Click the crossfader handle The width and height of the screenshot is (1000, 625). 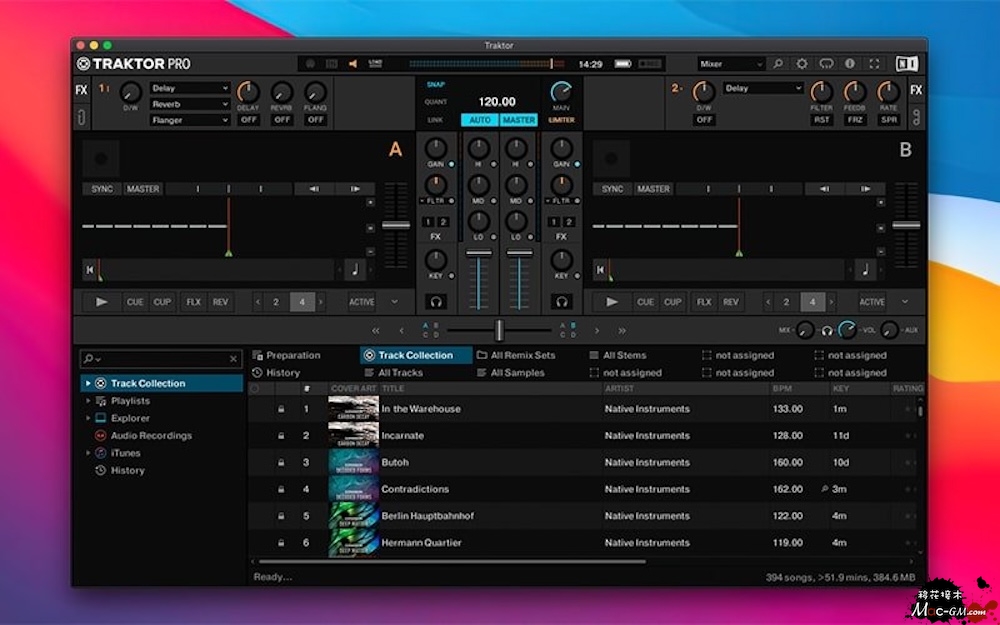coord(498,330)
